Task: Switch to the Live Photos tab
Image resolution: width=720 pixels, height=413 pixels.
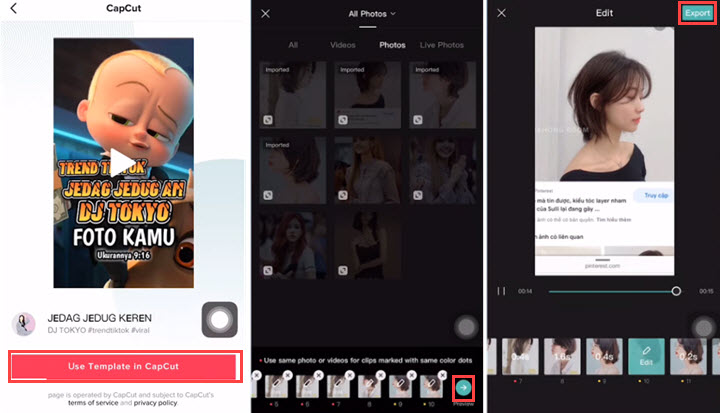Action: 442,45
